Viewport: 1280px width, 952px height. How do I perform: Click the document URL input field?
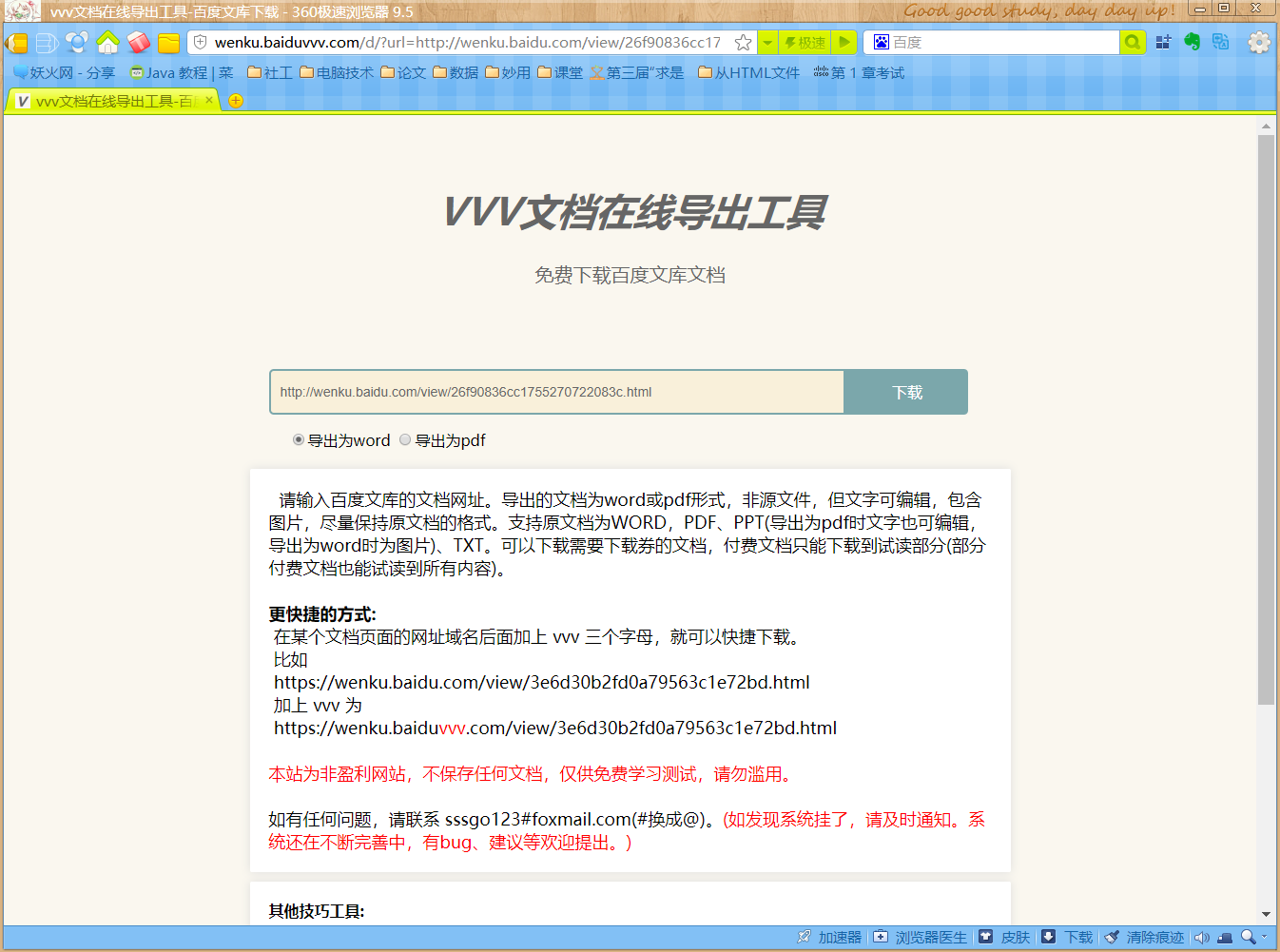click(557, 392)
